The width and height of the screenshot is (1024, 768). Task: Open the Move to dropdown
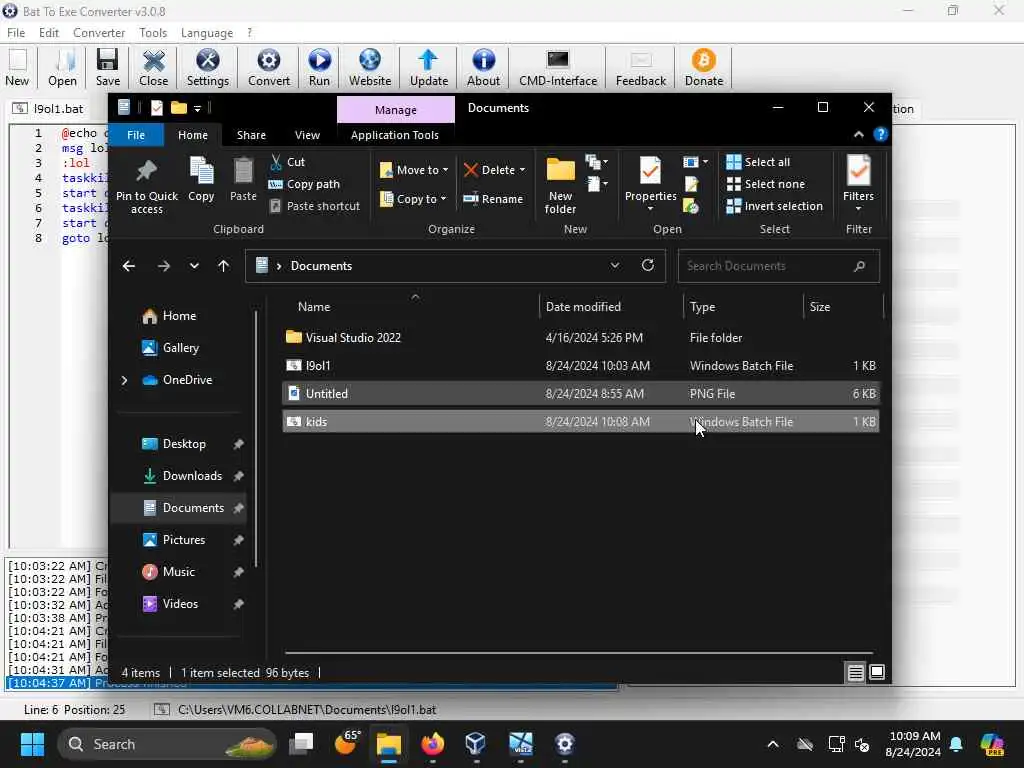pyautogui.click(x=414, y=170)
